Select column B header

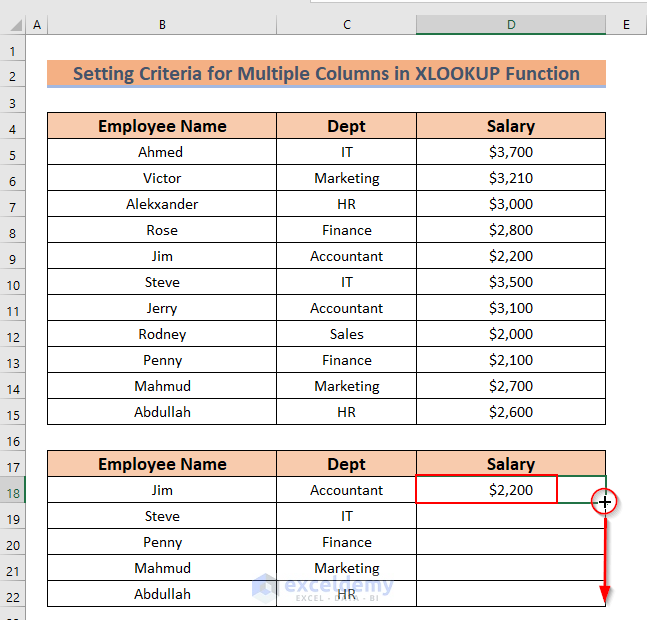(162, 25)
